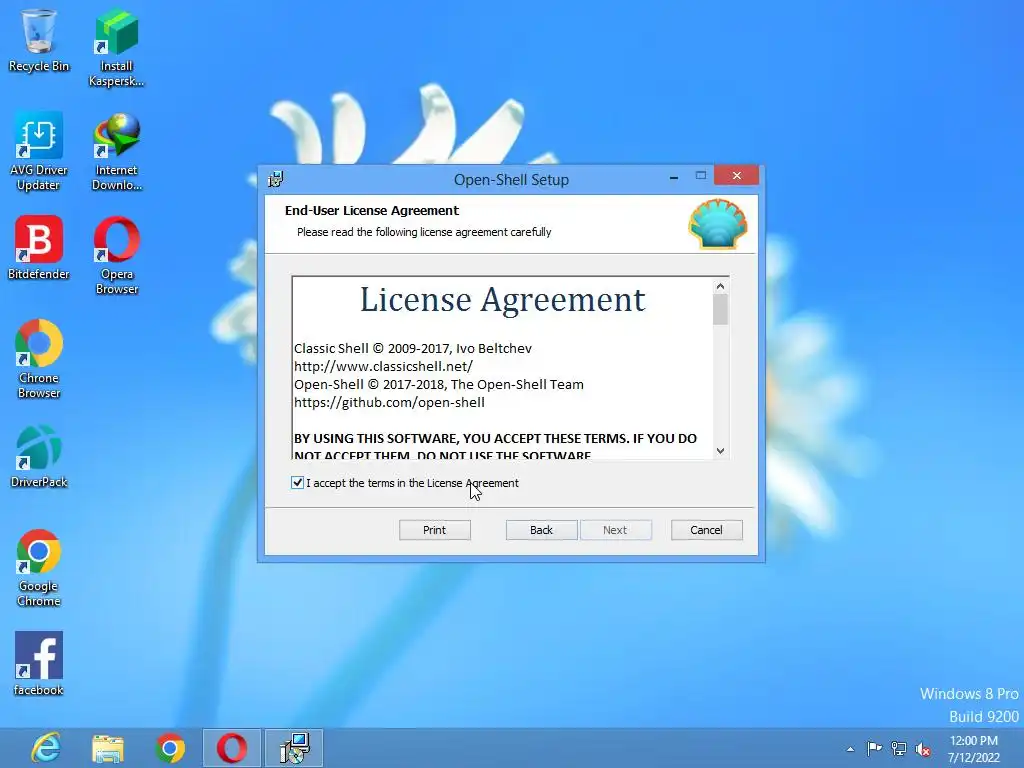Open the Action Center flag icon
Screen dimensions: 1024x768
tap(874, 748)
